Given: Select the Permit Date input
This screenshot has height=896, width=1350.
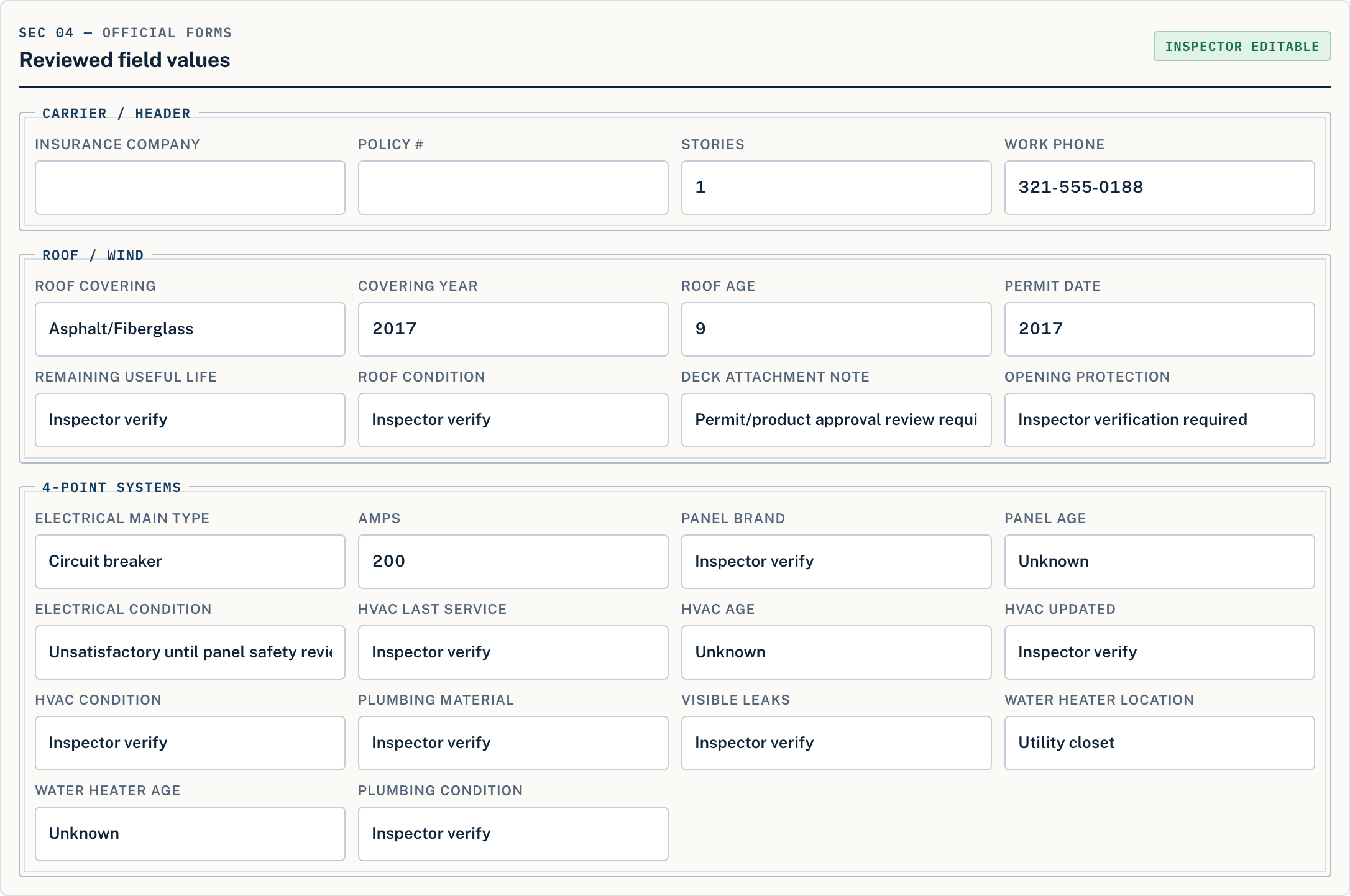Looking at the screenshot, I should [1160, 329].
